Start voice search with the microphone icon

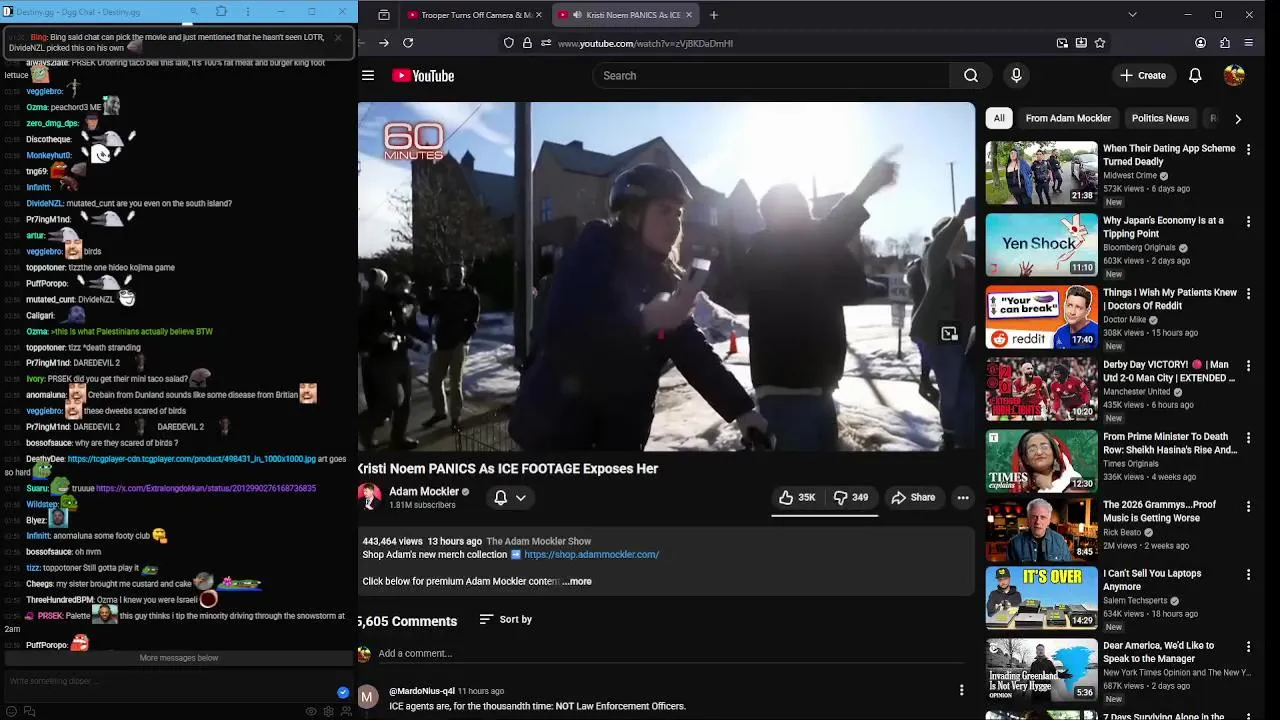click(x=1016, y=76)
